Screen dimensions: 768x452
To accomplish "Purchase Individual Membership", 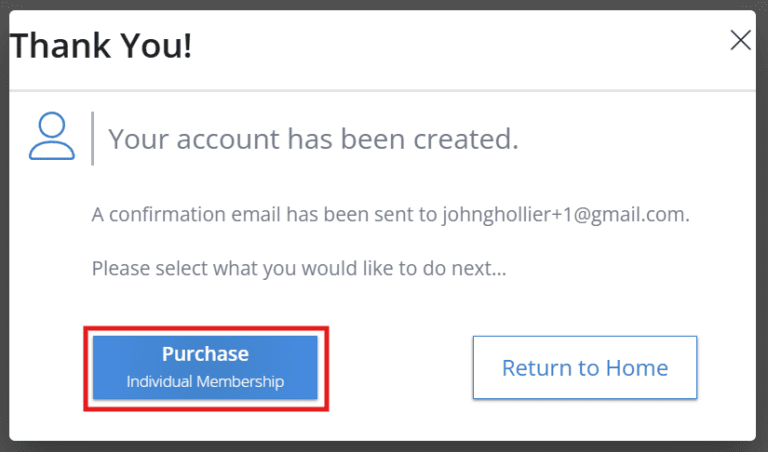I will (205, 367).
